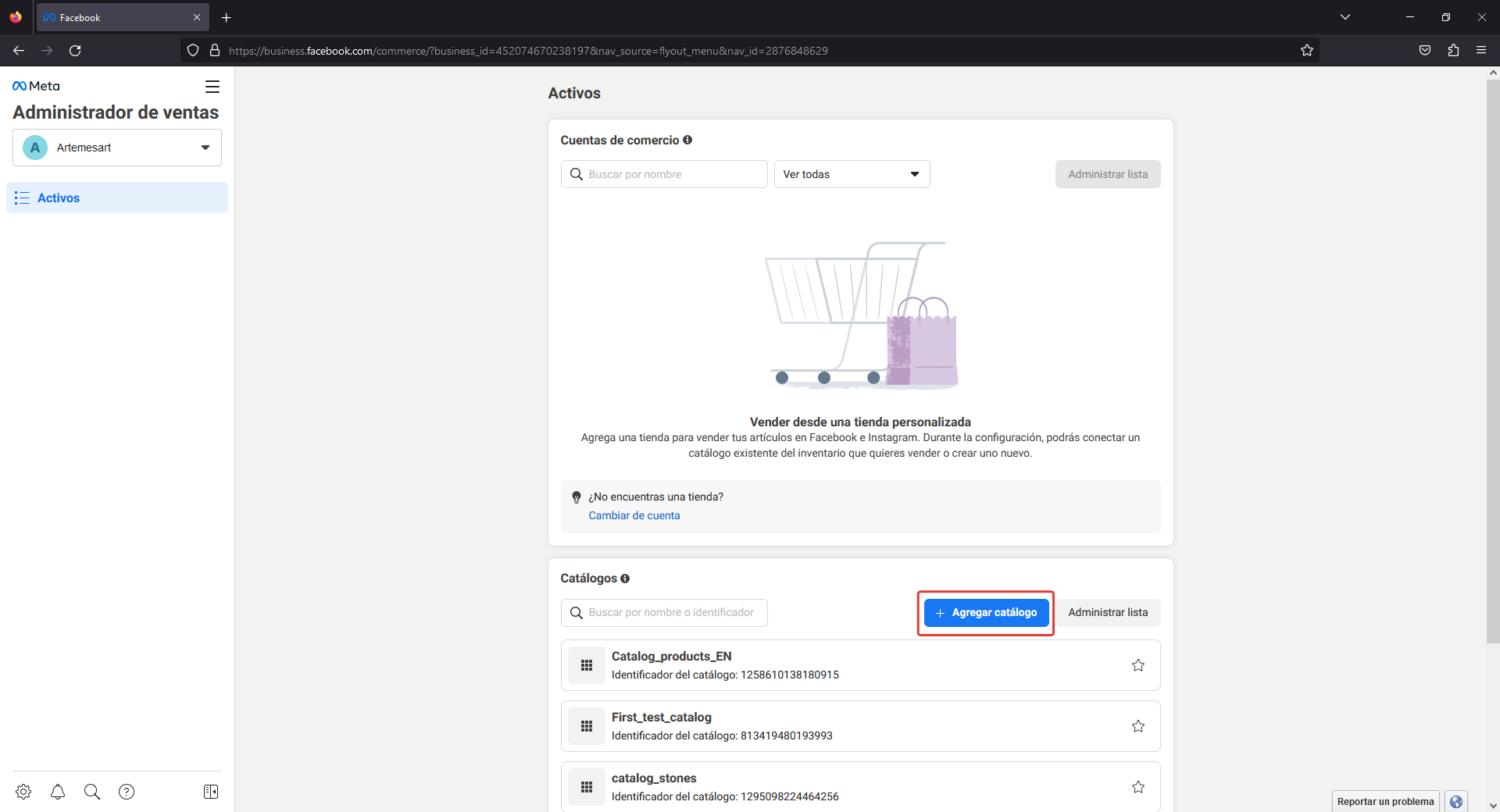
Task: Reload the page in browser
Action: (75, 51)
